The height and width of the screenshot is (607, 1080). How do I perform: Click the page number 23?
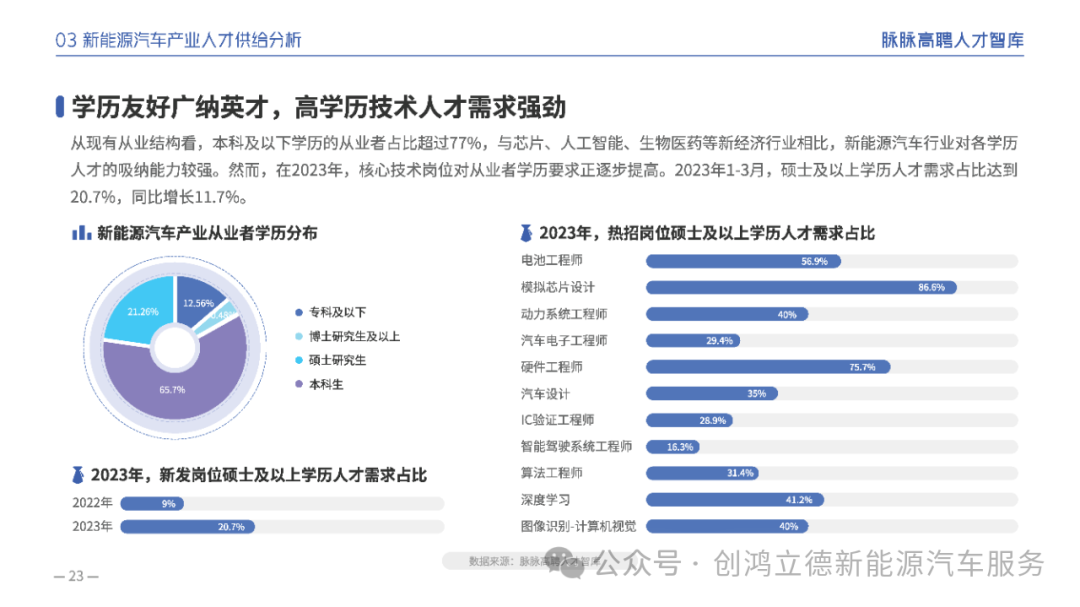coord(76,576)
